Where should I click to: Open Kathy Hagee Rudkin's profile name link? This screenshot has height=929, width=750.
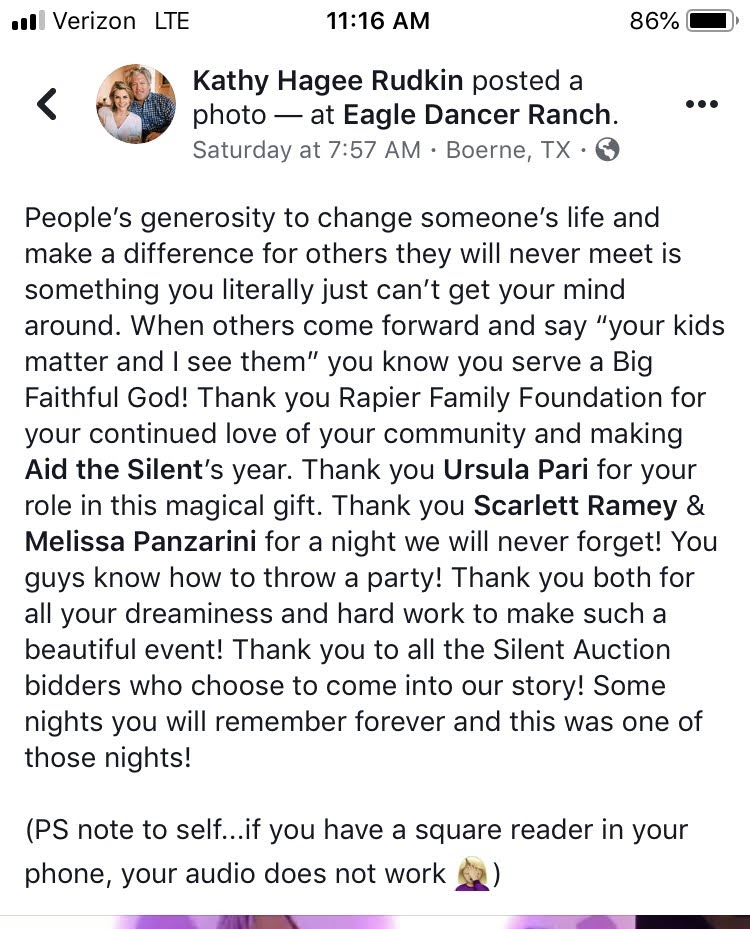click(328, 81)
